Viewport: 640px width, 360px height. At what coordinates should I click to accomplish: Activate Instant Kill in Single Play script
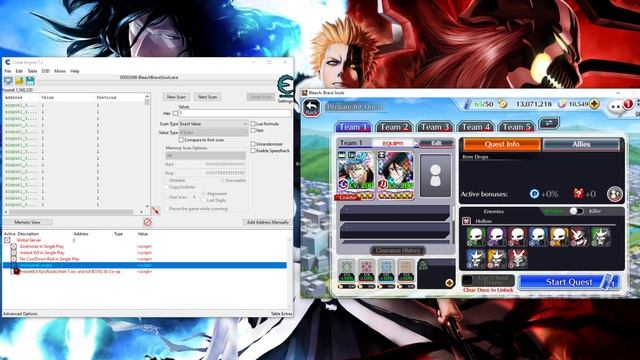pos(13,253)
